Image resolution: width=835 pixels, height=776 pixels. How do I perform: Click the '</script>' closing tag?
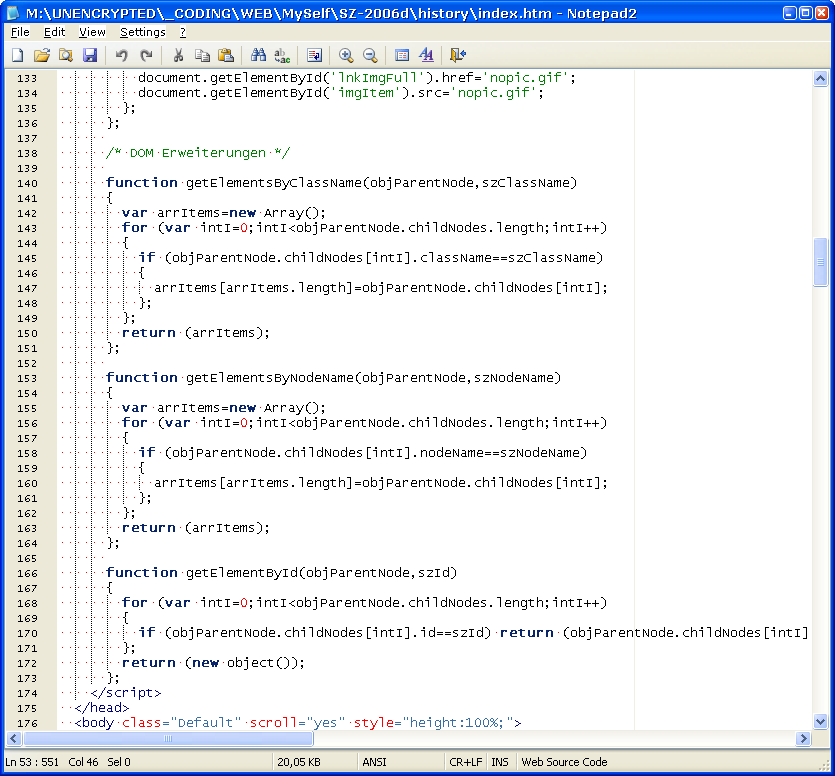pyautogui.click(x=126, y=692)
